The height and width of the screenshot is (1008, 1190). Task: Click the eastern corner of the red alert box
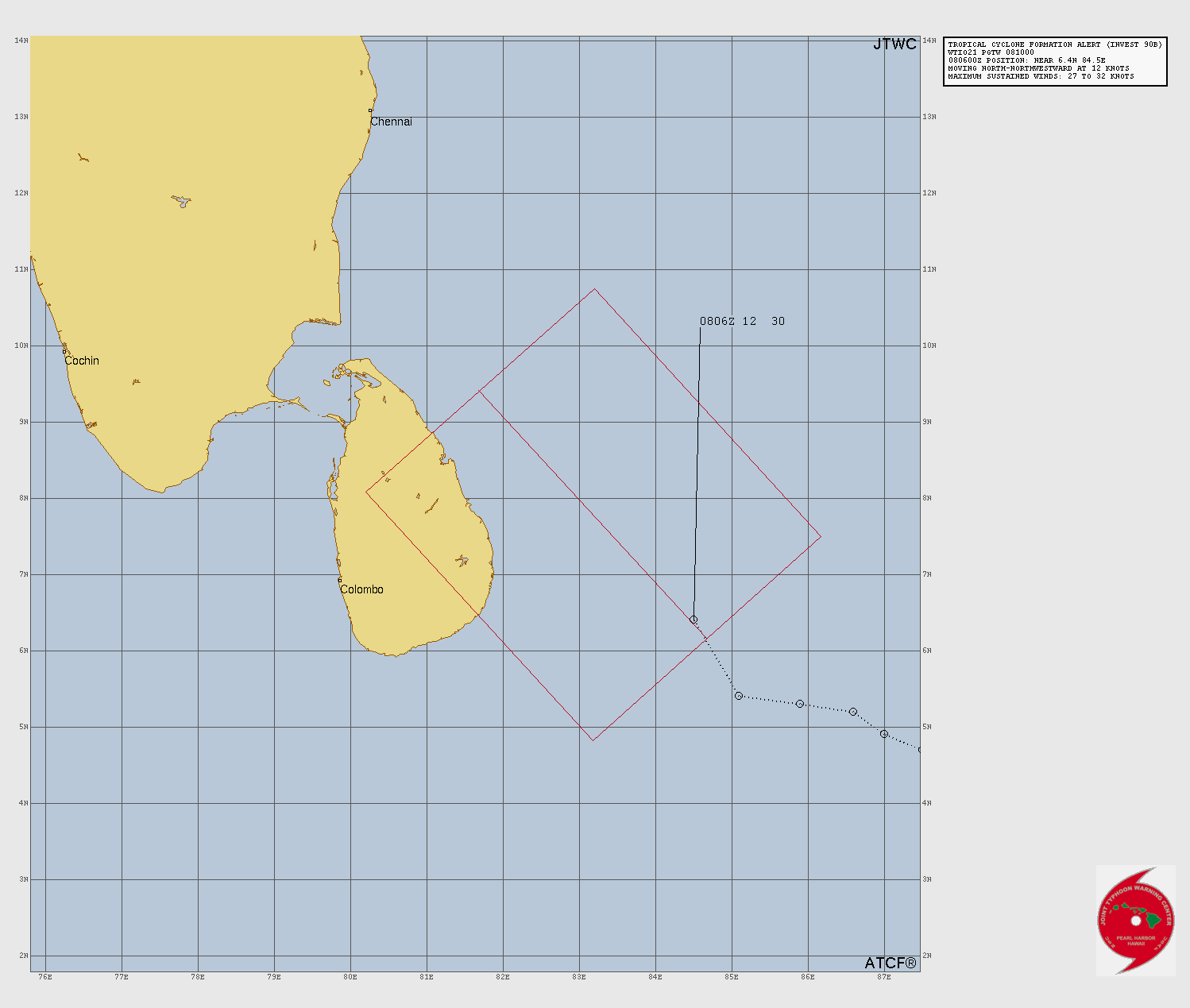pyautogui.click(x=821, y=536)
